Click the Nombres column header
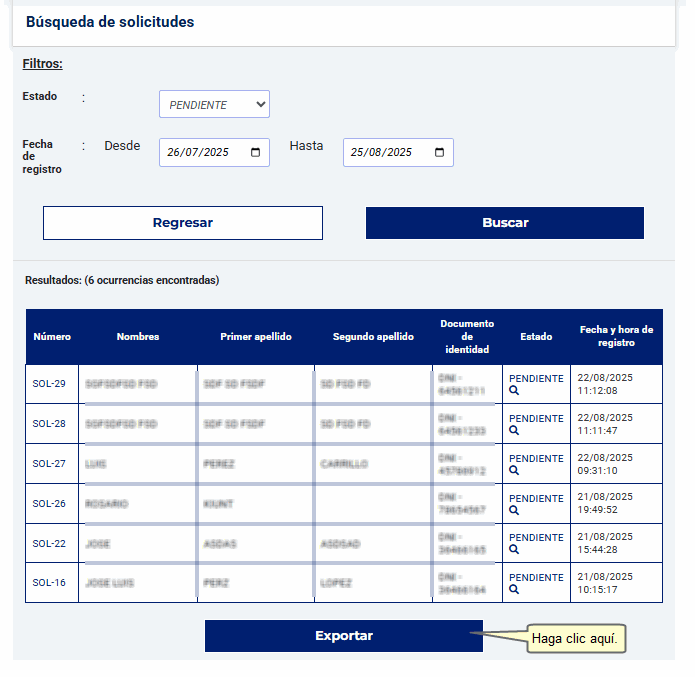Viewport: 695px width, 677px height. pos(138,337)
